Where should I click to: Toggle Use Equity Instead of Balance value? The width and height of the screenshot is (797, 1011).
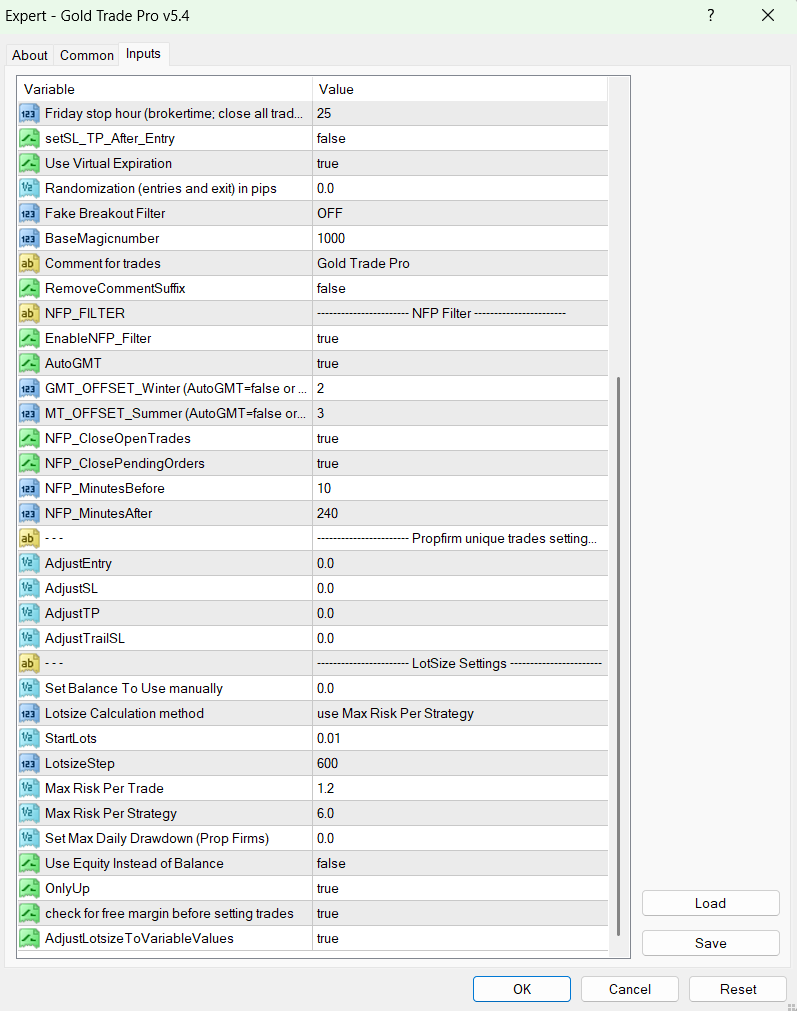tap(459, 863)
